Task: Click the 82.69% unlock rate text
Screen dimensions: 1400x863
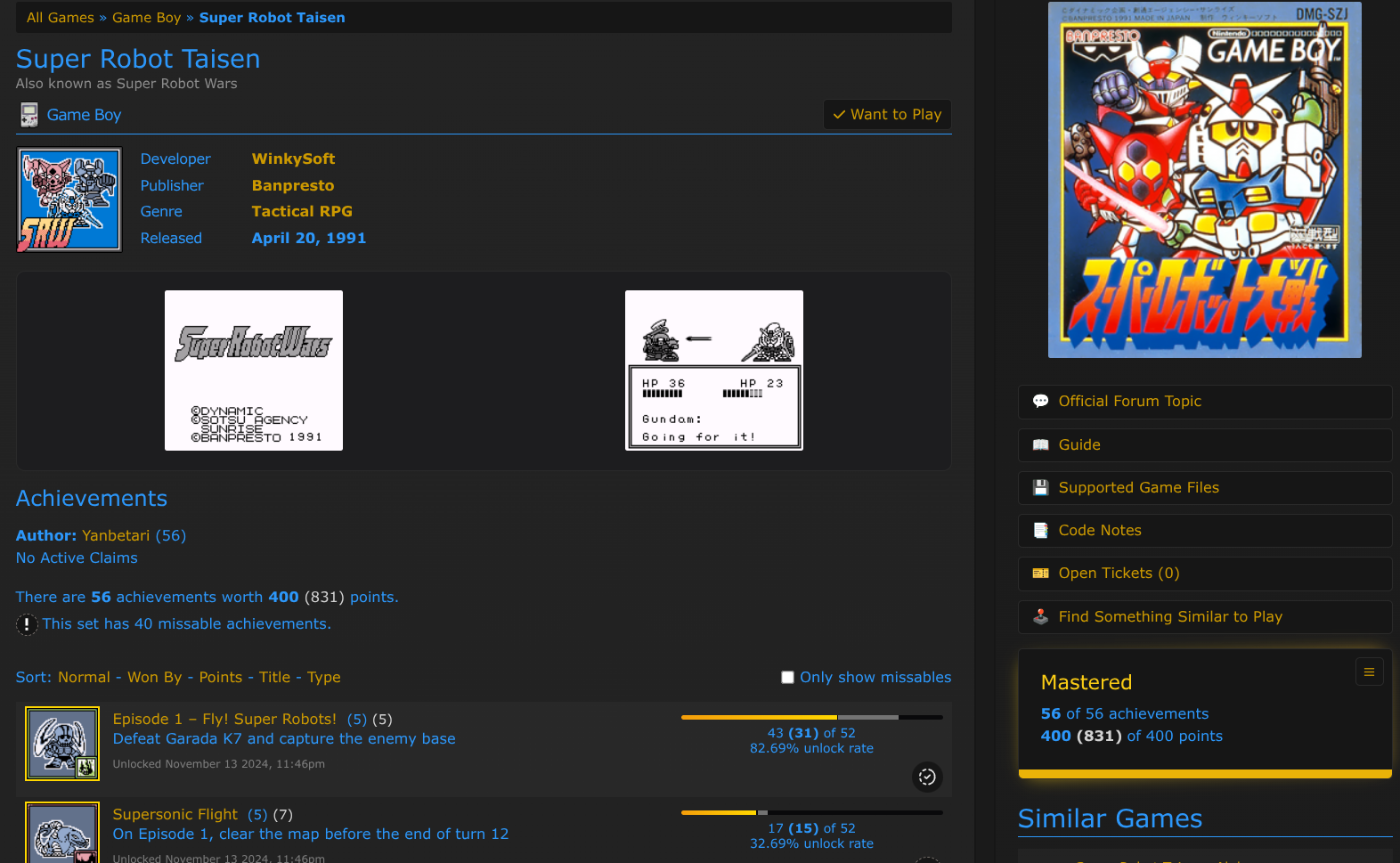Action: (811, 748)
